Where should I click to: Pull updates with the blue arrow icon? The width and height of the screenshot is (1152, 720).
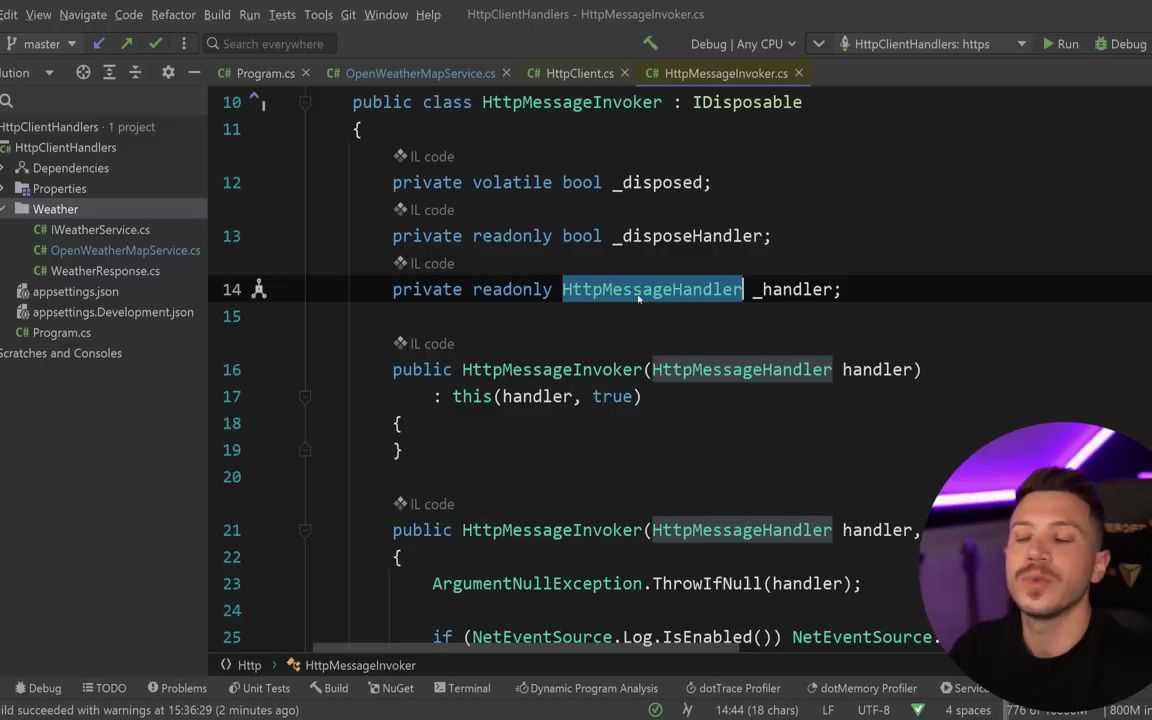point(98,44)
